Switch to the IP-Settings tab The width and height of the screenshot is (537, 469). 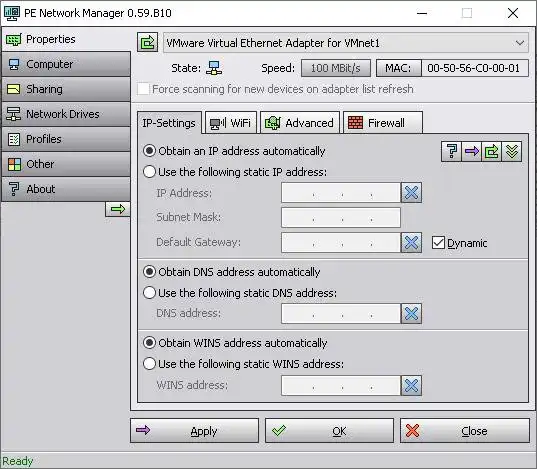pyautogui.click(x=169, y=123)
